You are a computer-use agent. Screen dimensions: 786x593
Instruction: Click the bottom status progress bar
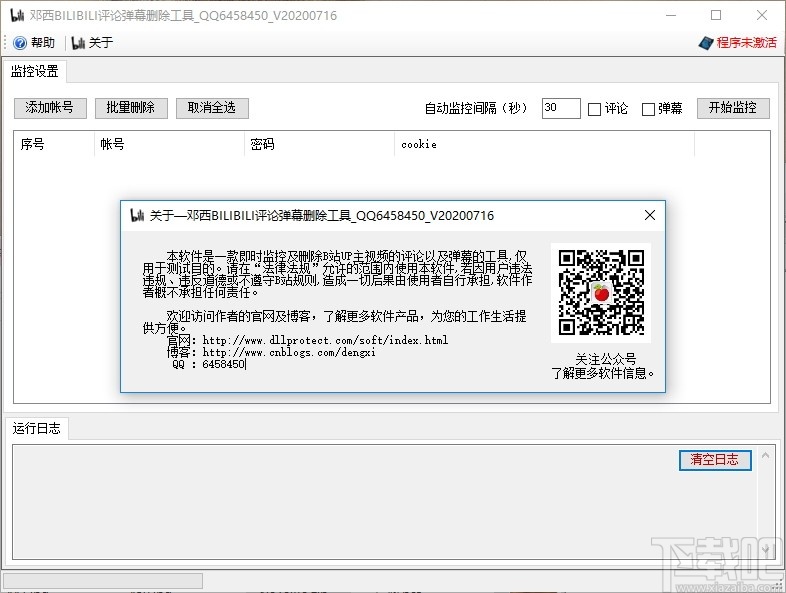point(103,580)
